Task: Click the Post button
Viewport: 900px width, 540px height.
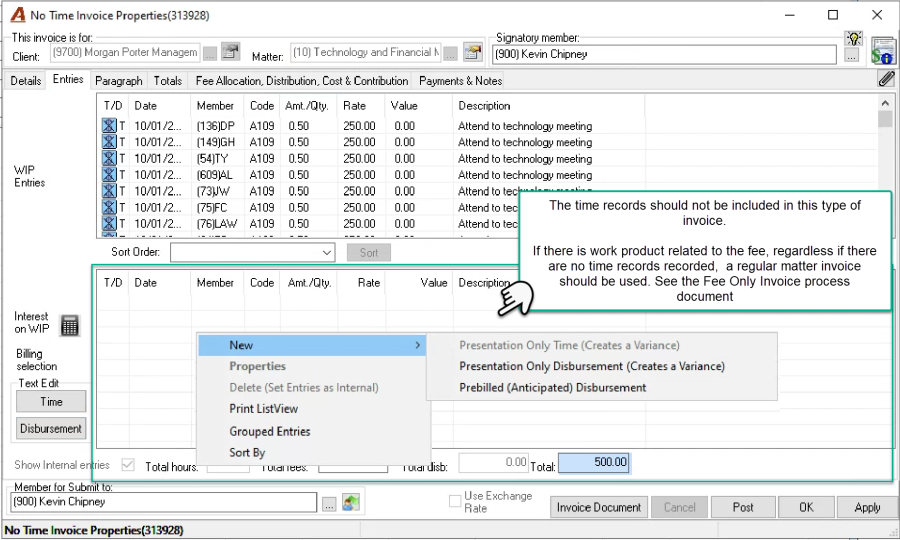Action: pyautogui.click(x=743, y=507)
